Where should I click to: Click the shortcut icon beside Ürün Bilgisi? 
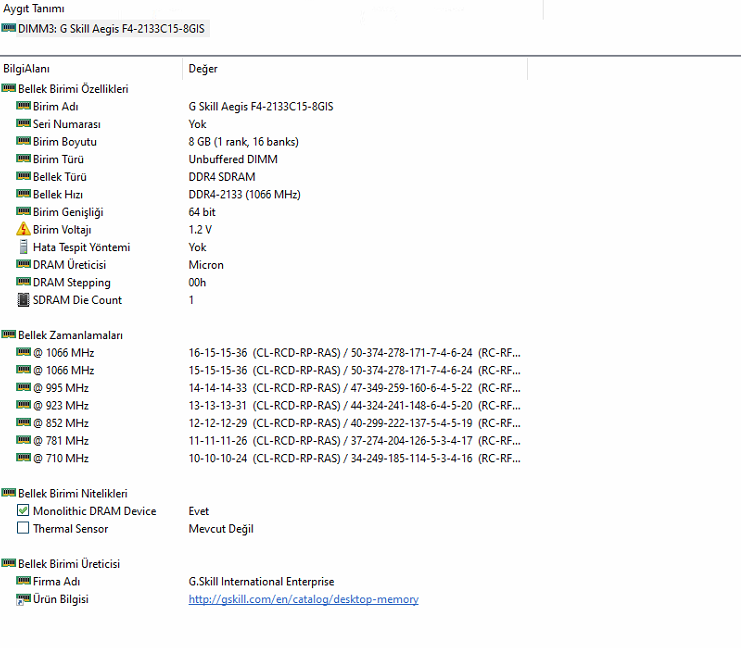click(23, 599)
